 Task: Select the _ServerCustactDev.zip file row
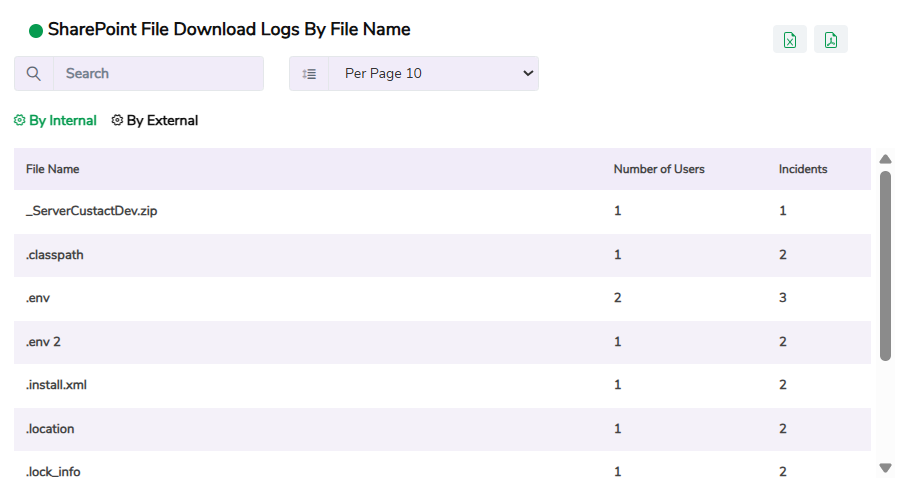click(x=92, y=211)
